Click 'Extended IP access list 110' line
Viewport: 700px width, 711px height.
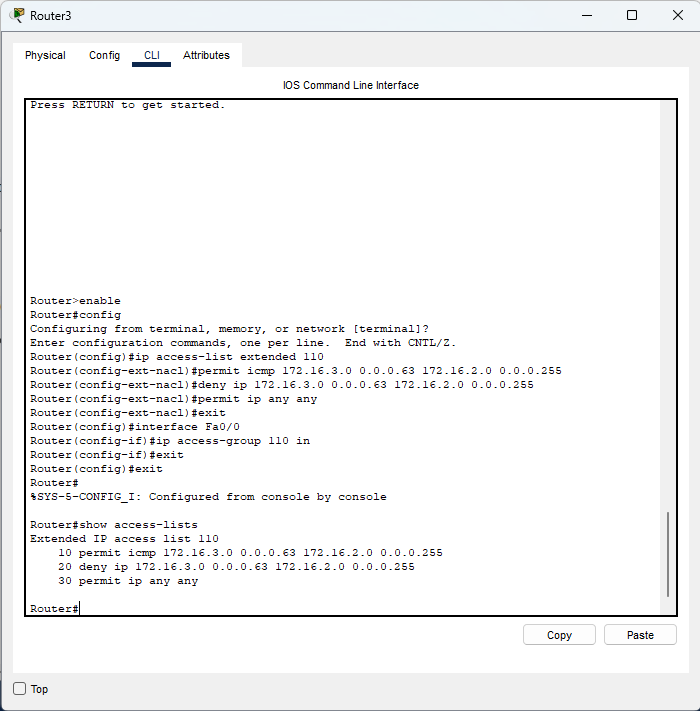tap(124, 539)
